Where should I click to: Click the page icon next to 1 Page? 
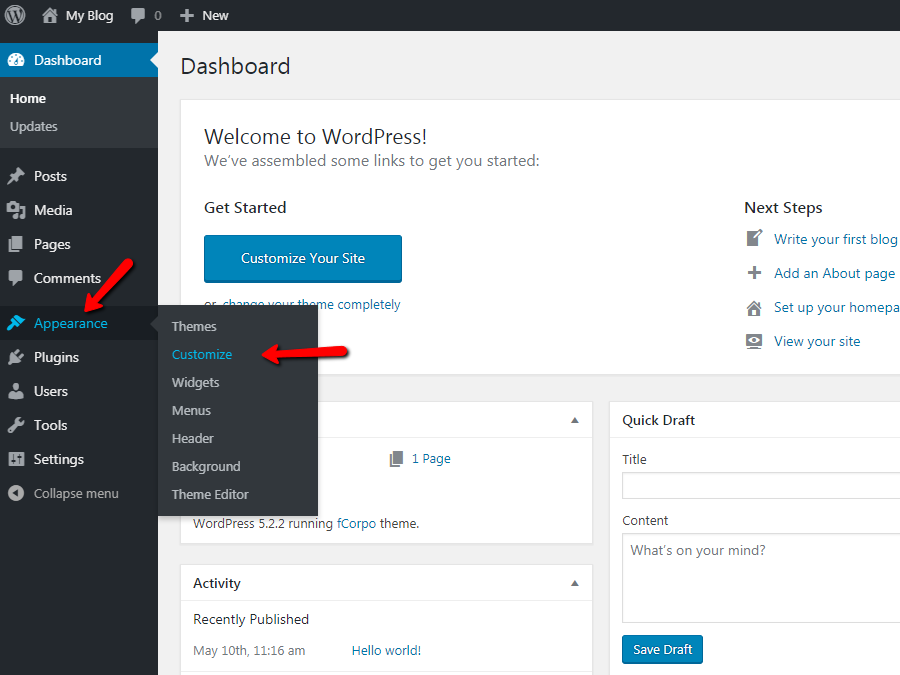pyautogui.click(x=396, y=459)
